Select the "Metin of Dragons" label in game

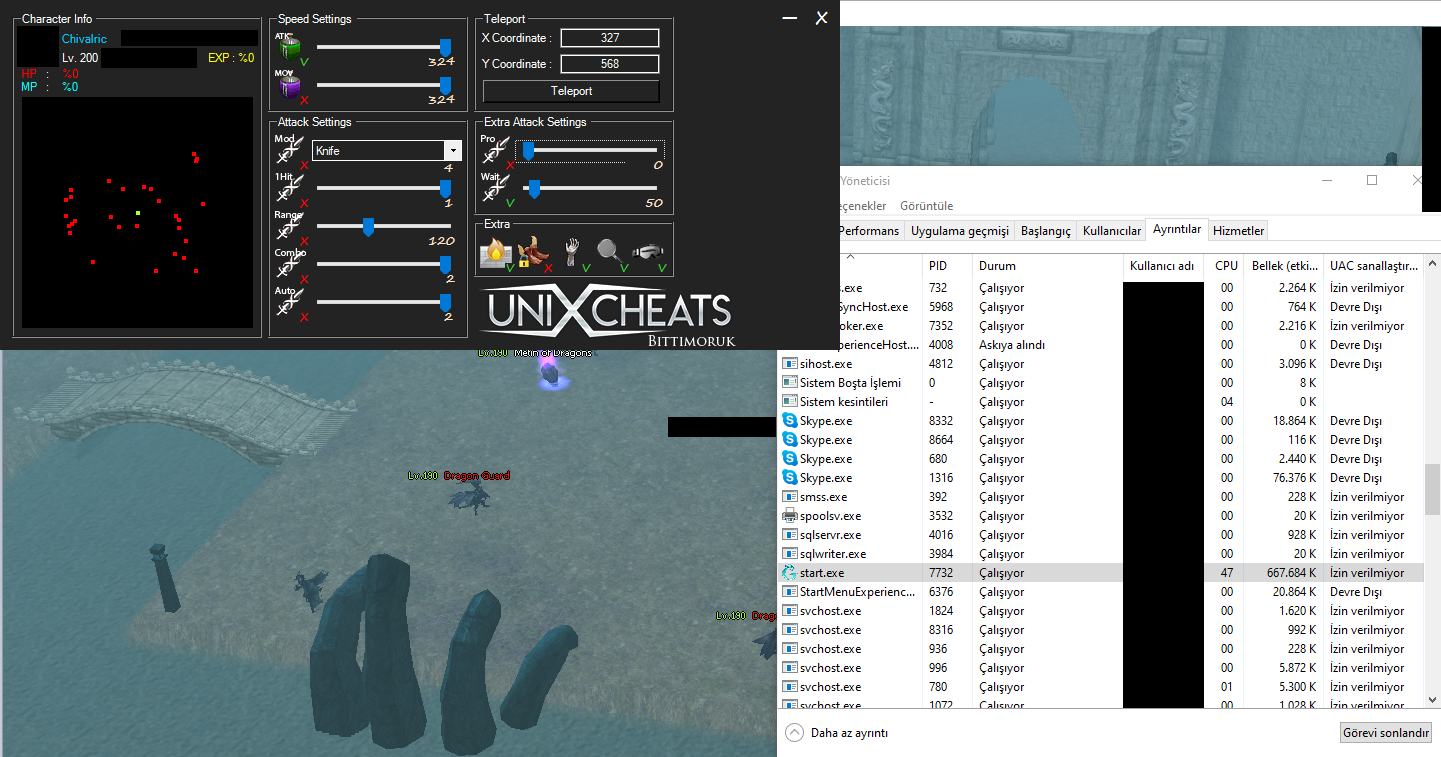pos(553,353)
